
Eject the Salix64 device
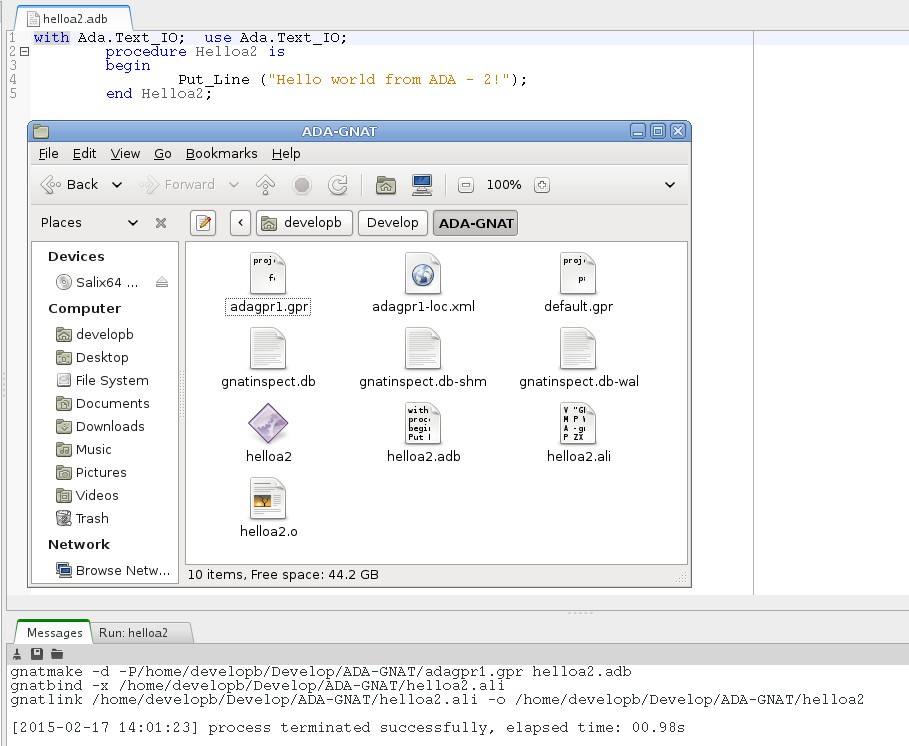[x=162, y=283]
